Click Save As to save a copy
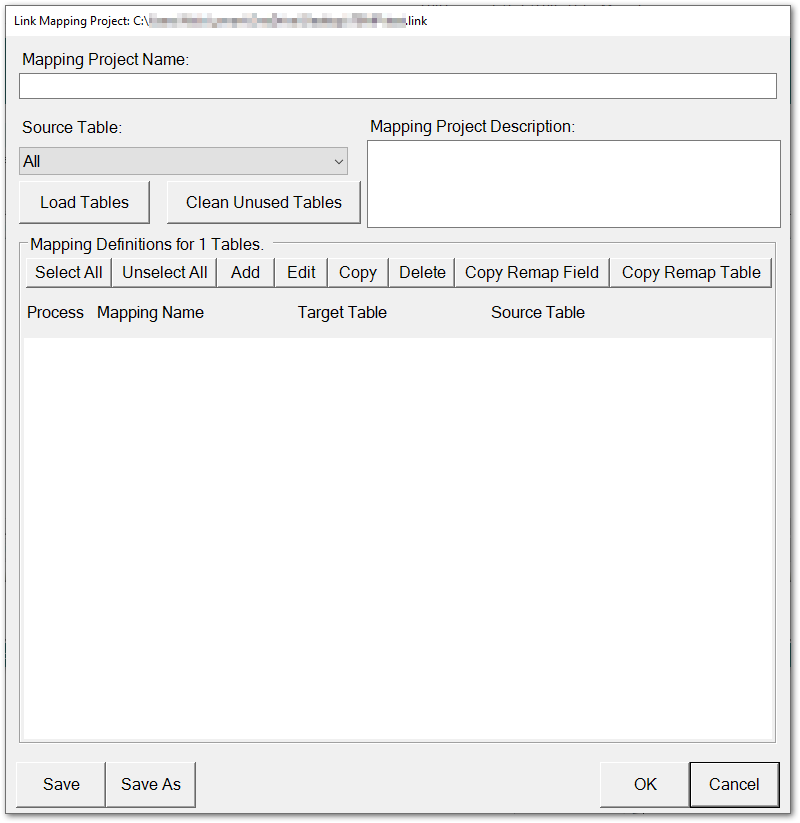This screenshot has width=800, height=823. pyautogui.click(x=150, y=784)
